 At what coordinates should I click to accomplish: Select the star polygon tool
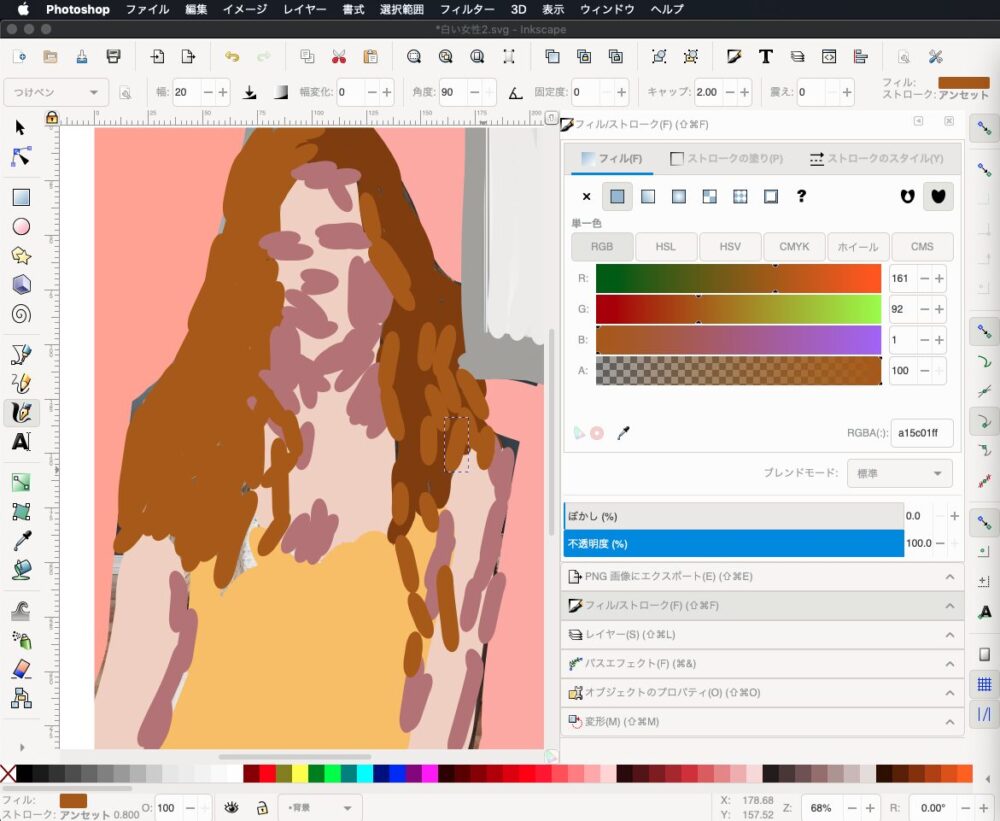tap(21, 256)
